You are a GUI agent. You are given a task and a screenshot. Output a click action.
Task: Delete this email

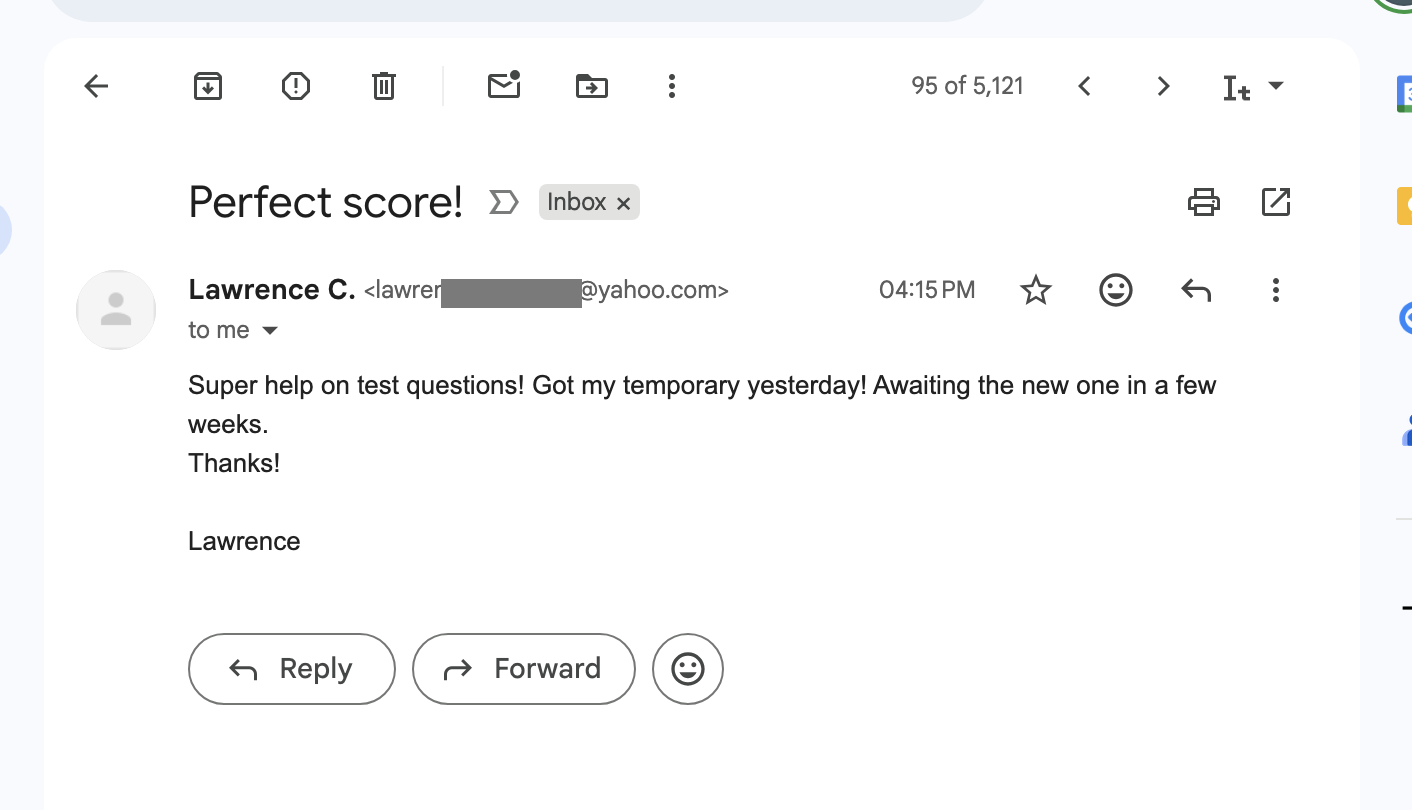pos(383,86)
